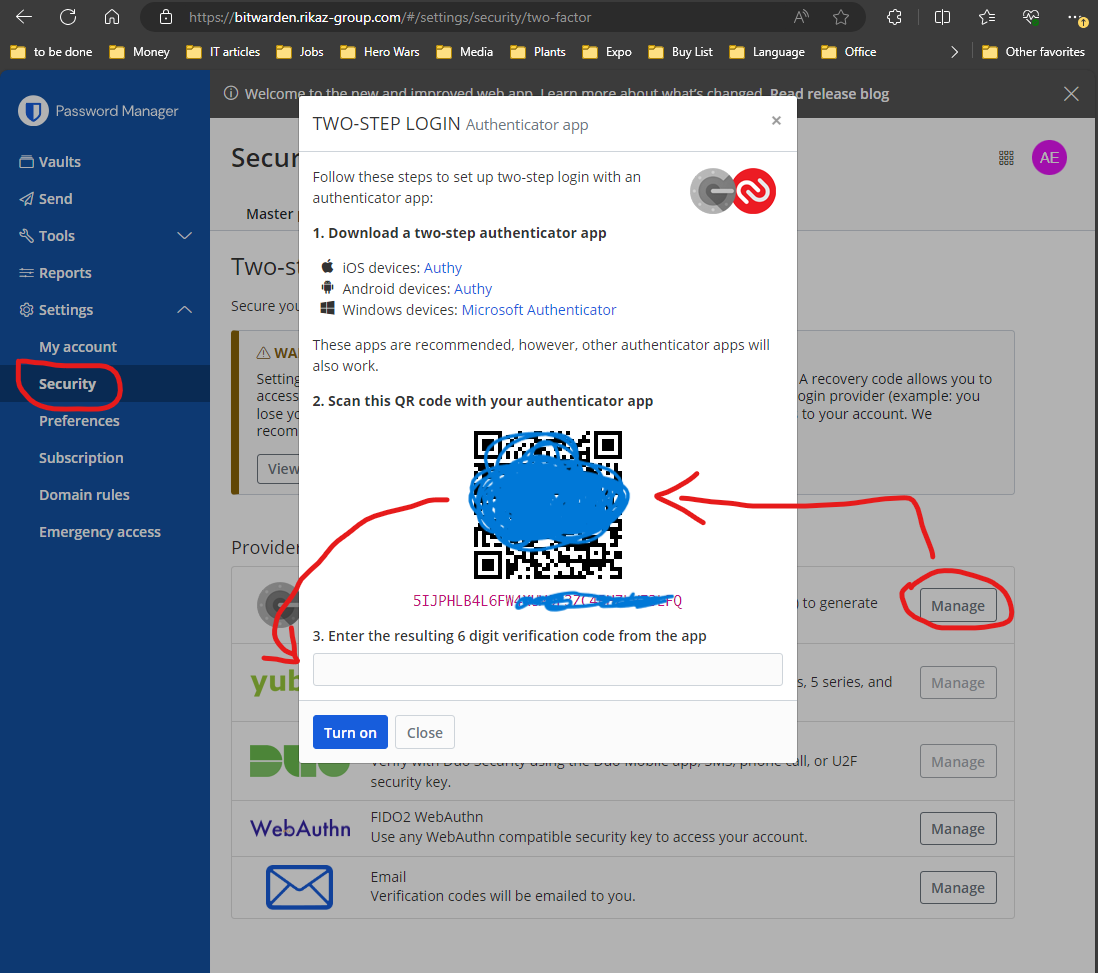Select Security under Settings
The image size is (1098, 973).
67,384
